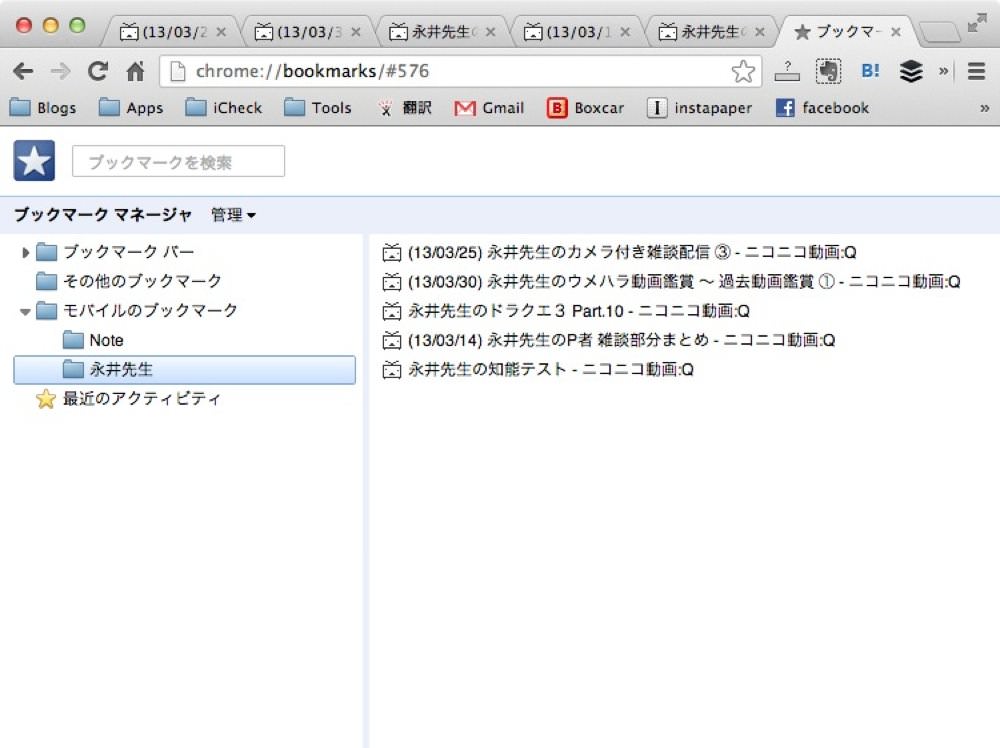The image size is (1000, 748).
Task: Select bookmark (13/03/14) 永井先生のP者 雑談部分まとめ
Action: click(x=608, y=341)
